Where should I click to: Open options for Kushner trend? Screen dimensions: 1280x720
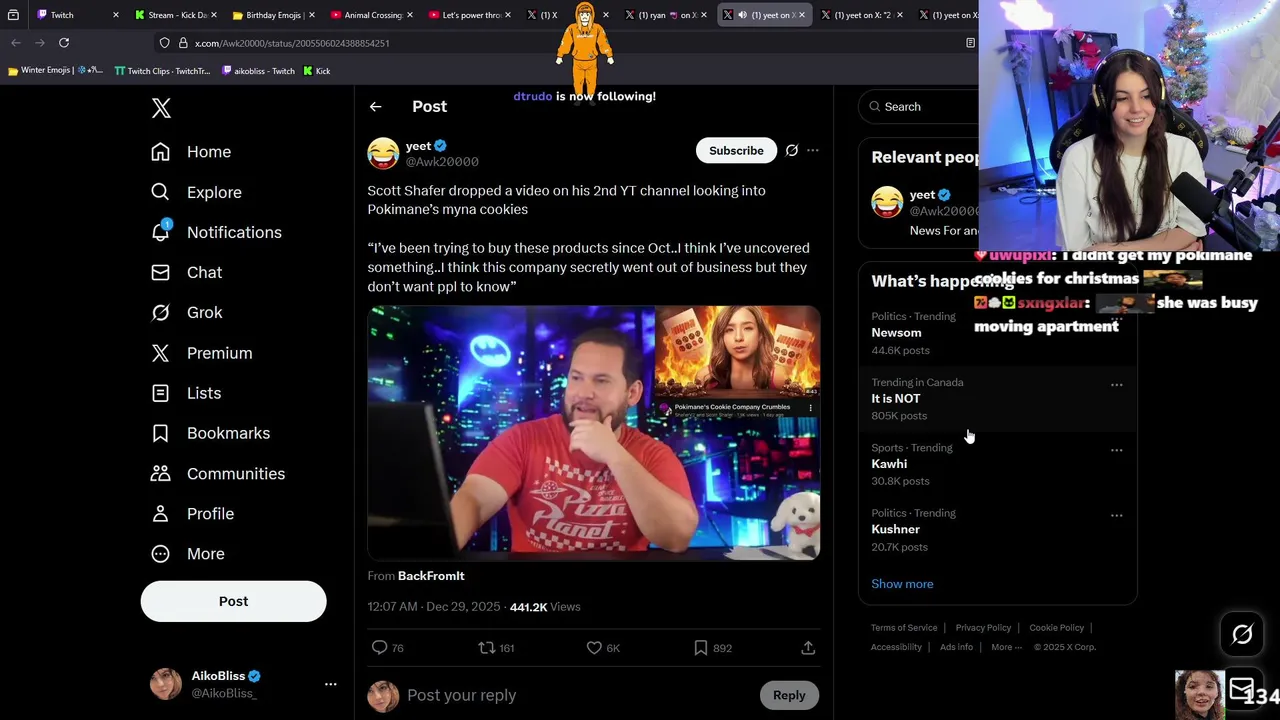pos(1116,516)
